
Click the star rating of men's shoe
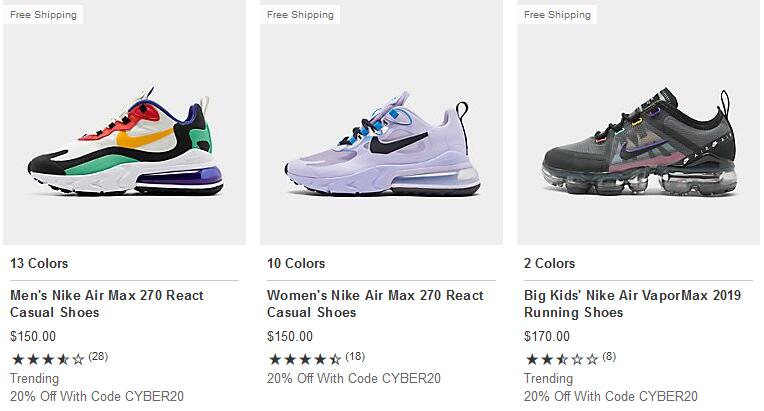(48, 359)
